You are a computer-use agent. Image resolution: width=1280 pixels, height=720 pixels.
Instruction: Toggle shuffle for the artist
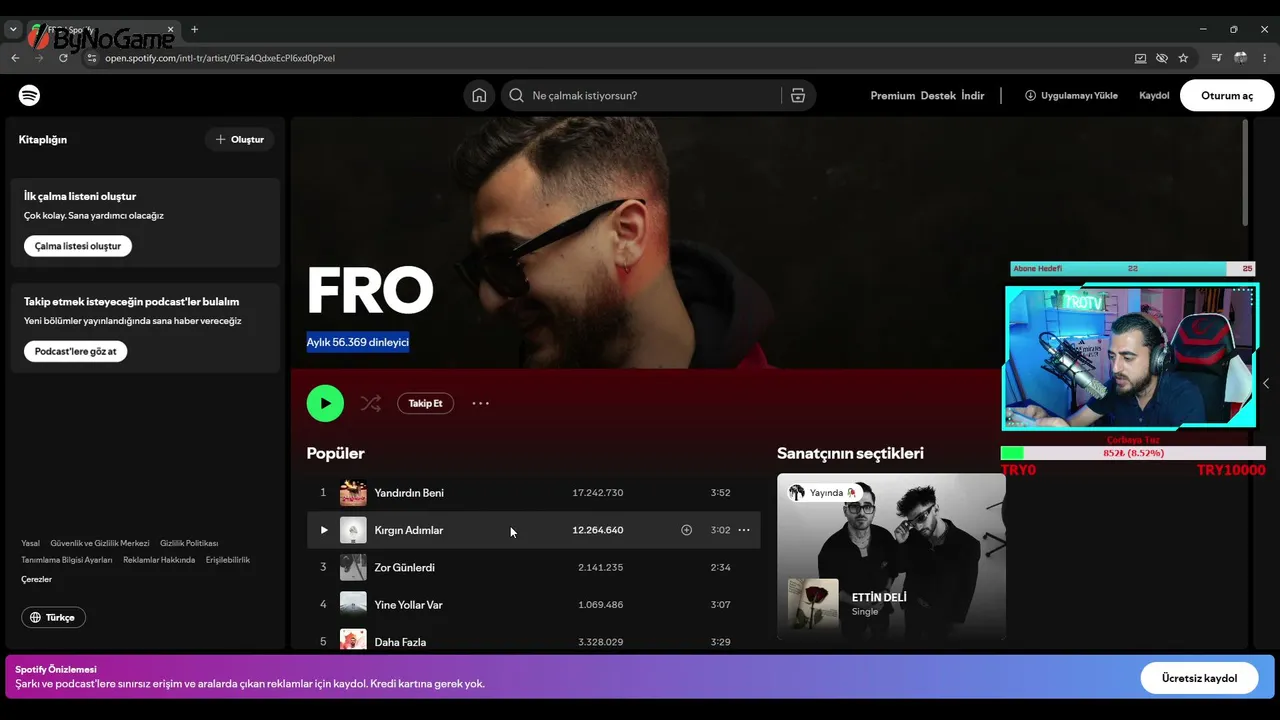(371, 403)
